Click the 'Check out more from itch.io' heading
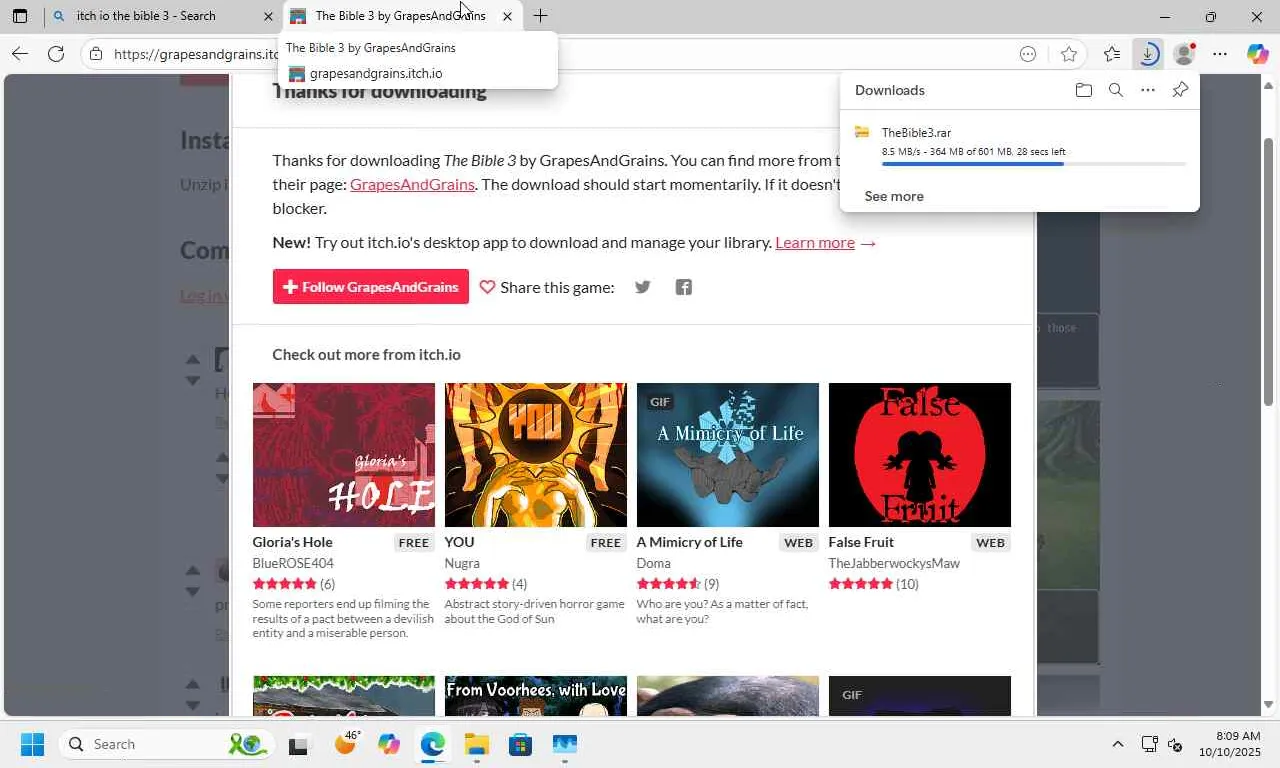This screenshot has height=768, width=1280. (366, 354)
